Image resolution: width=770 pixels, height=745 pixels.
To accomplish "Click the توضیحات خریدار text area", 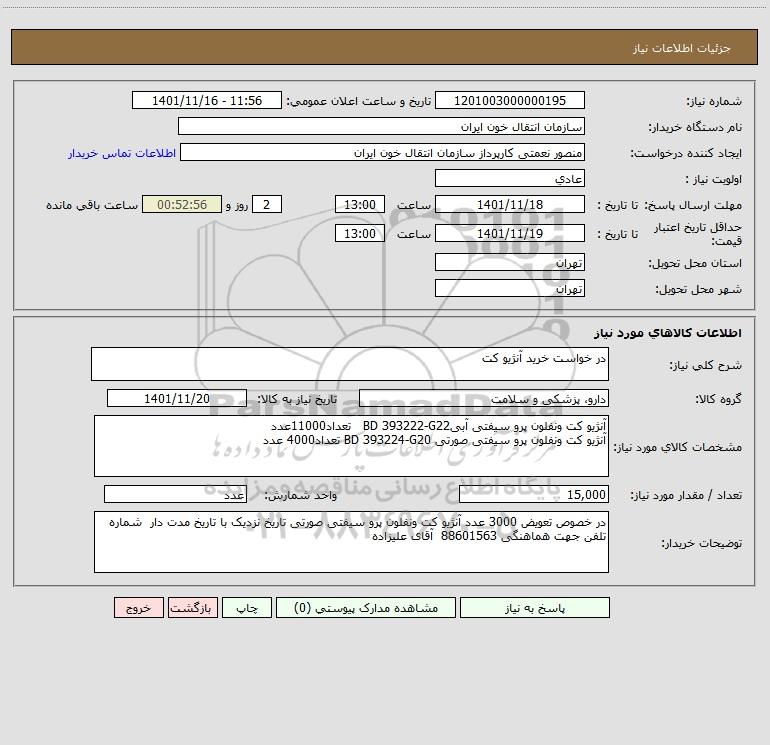I will 351,542.
